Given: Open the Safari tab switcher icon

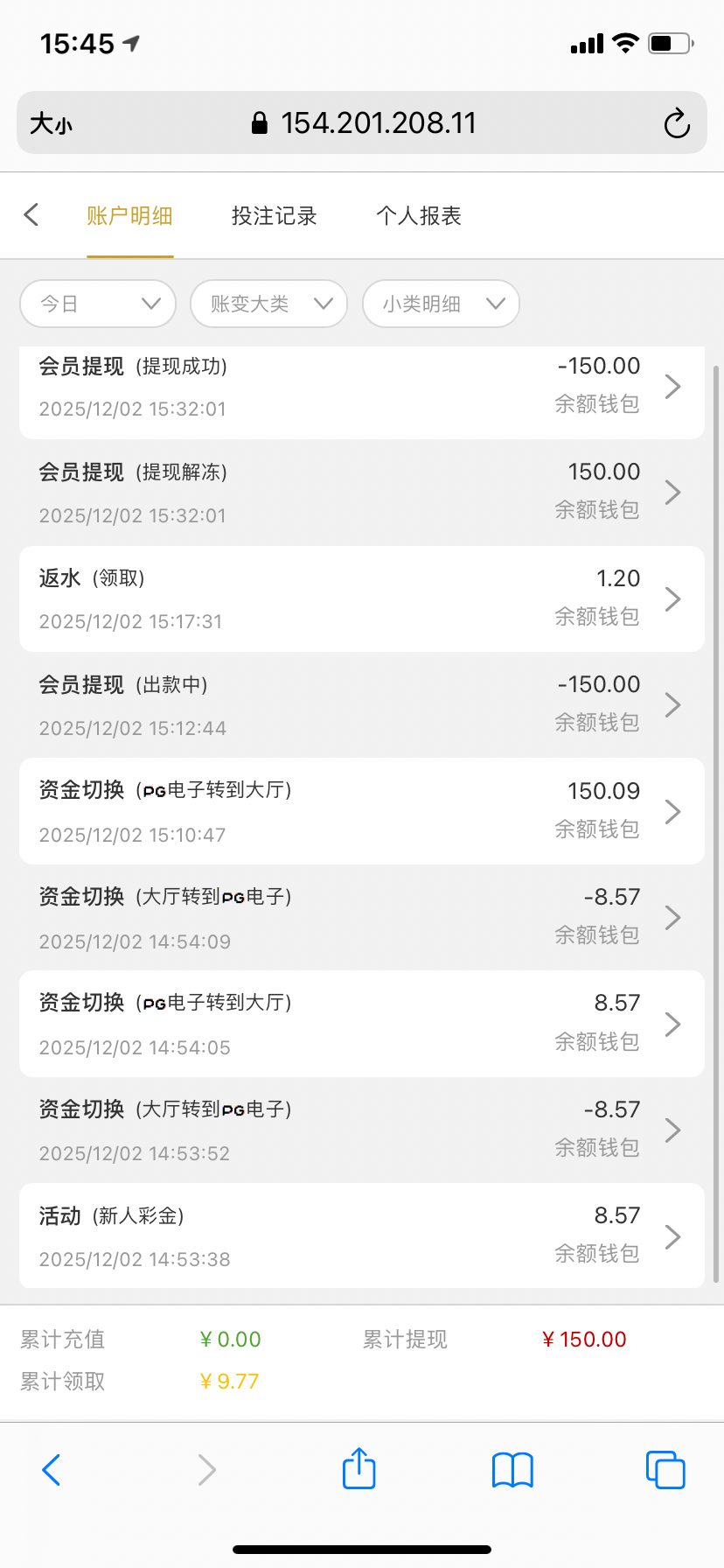Looking at the screenshot, I should coord(665,1469).
